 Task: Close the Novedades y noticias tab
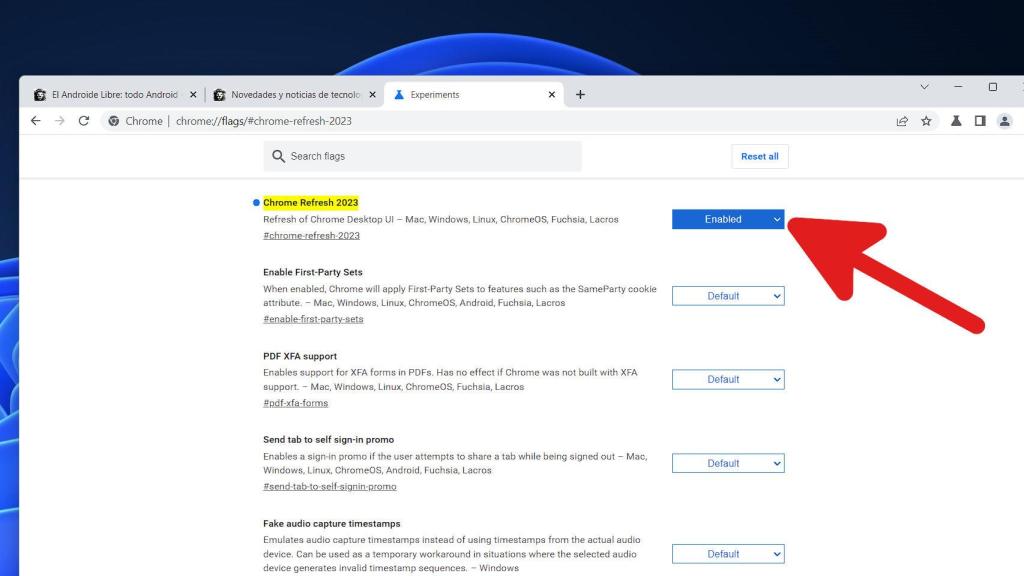point(372,95)
